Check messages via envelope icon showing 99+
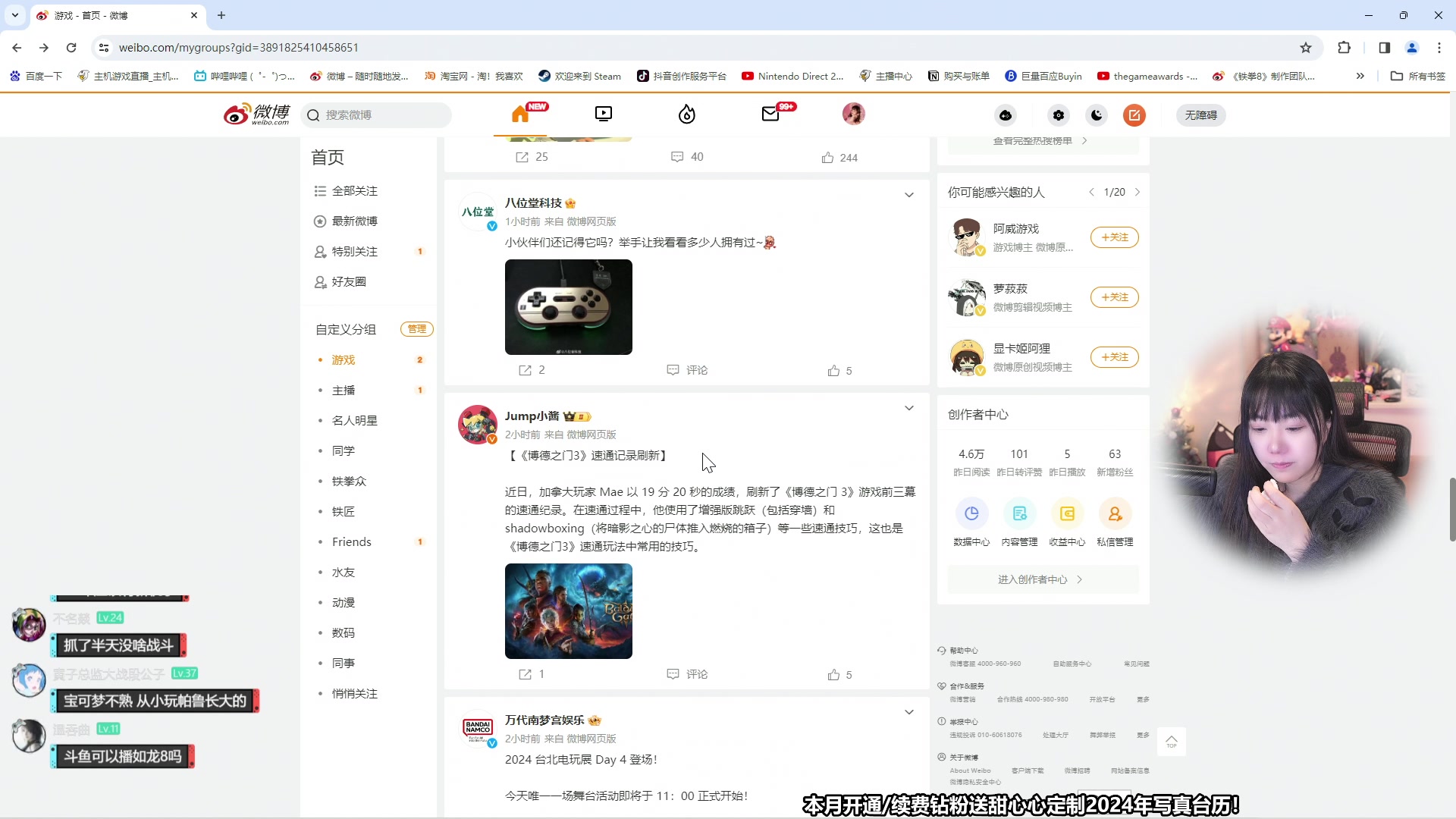 click(x=770, y=115)
